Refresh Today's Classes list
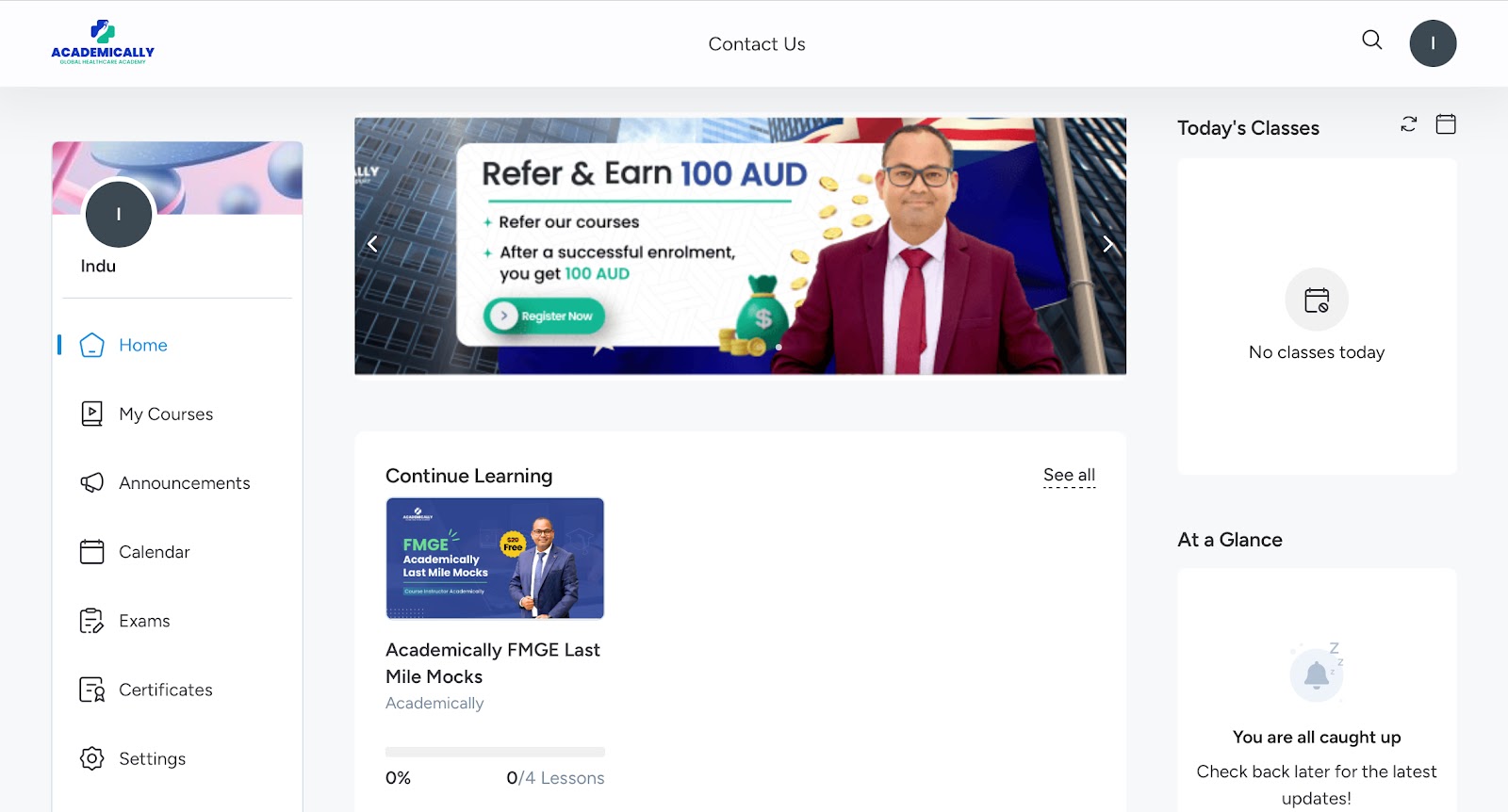The image size is (1508, 812). [x=1409, y=124]
